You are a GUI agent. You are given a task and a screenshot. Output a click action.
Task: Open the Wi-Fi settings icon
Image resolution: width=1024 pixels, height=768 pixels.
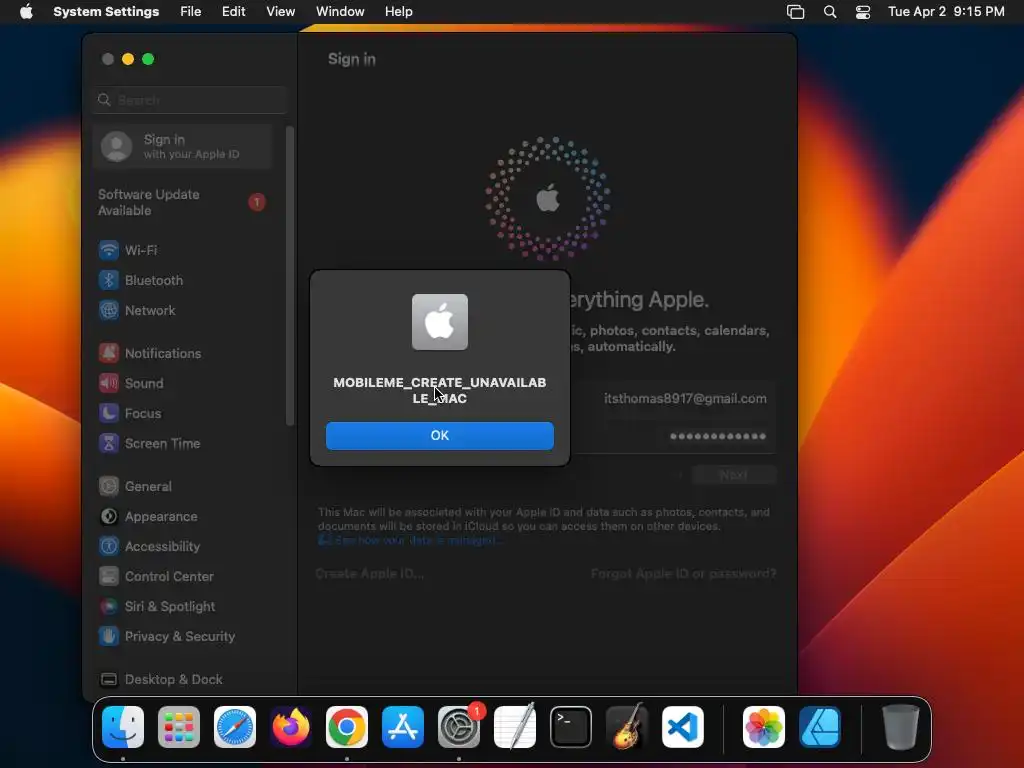[108, 250]
